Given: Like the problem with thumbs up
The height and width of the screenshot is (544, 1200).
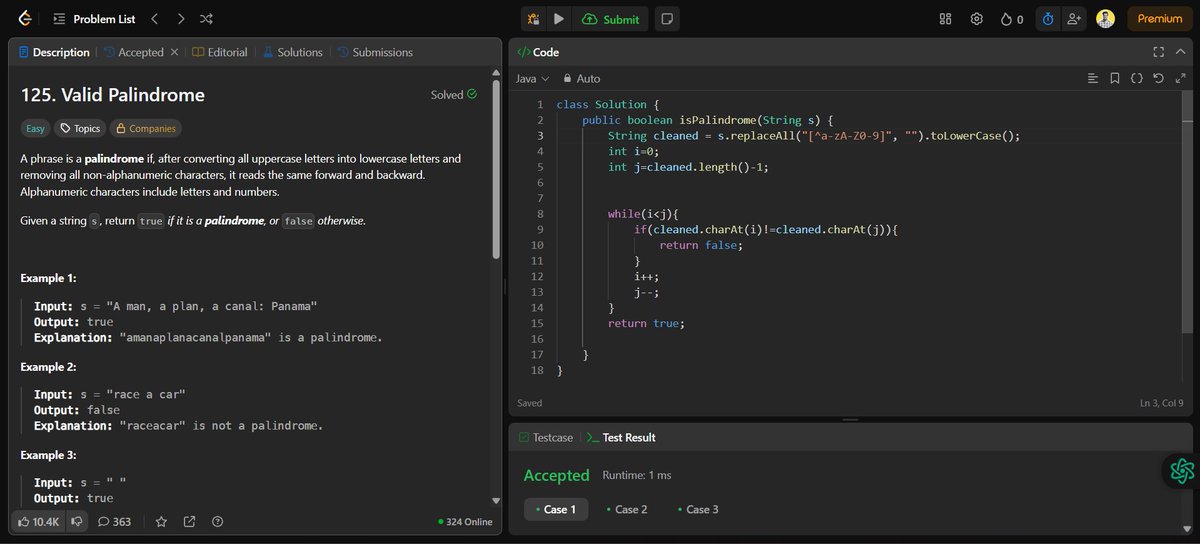Looking at the screenshot, I should pos(39,521).
